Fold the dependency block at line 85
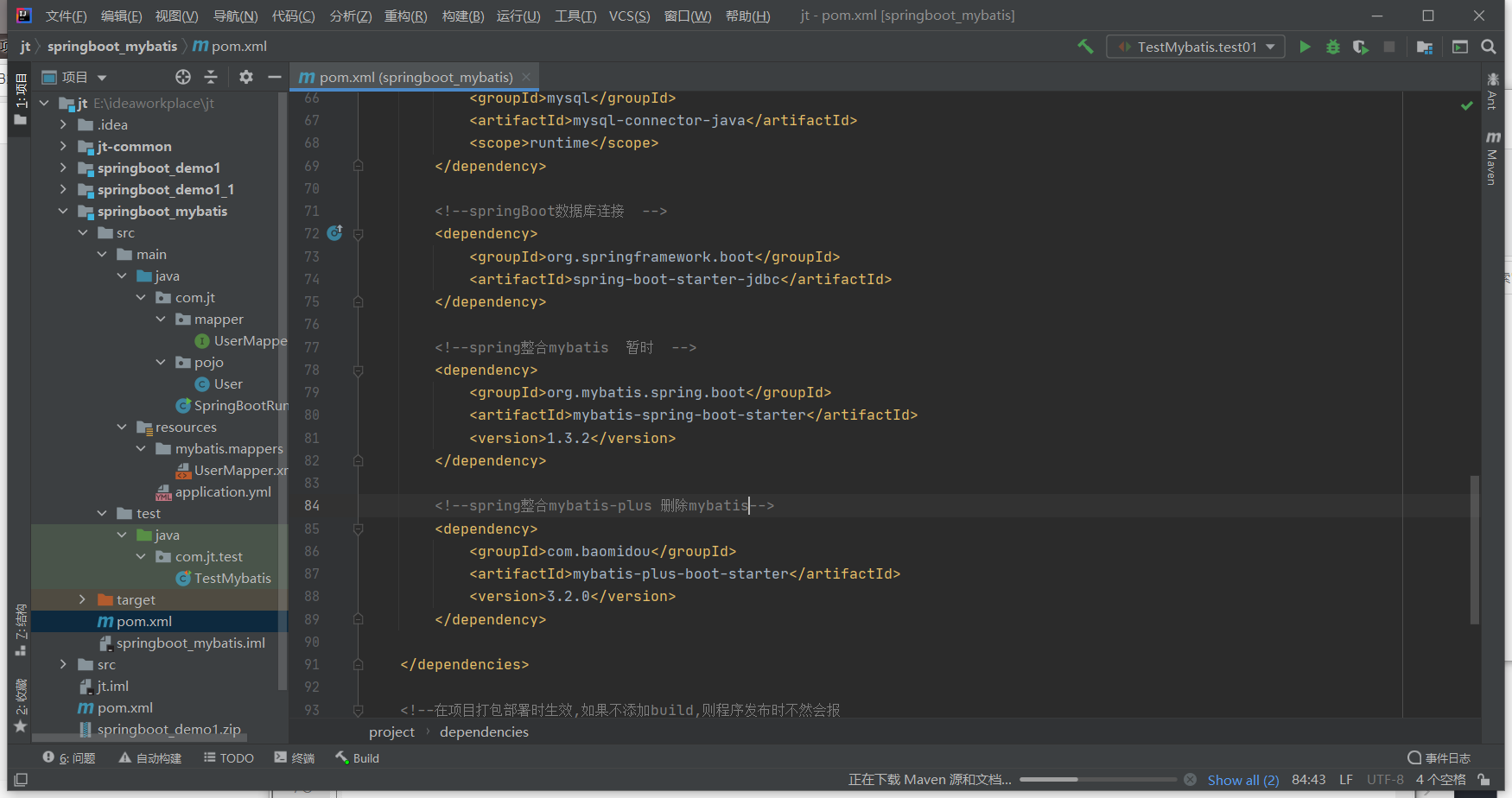The width and height of the screenshot is (1512, 798). tap(358, 528)
